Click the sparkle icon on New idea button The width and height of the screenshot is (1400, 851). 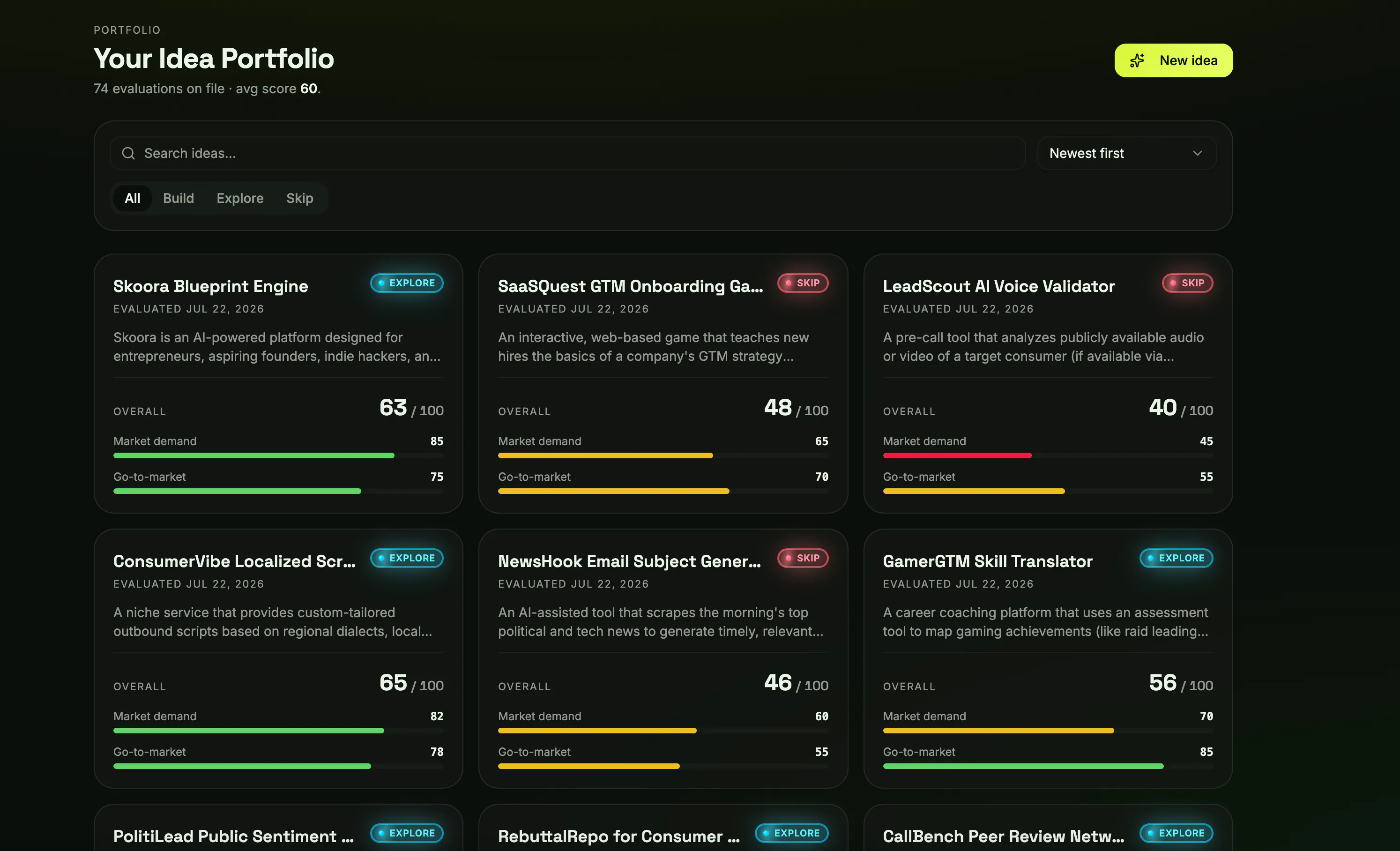click(x=1137, y=61)
